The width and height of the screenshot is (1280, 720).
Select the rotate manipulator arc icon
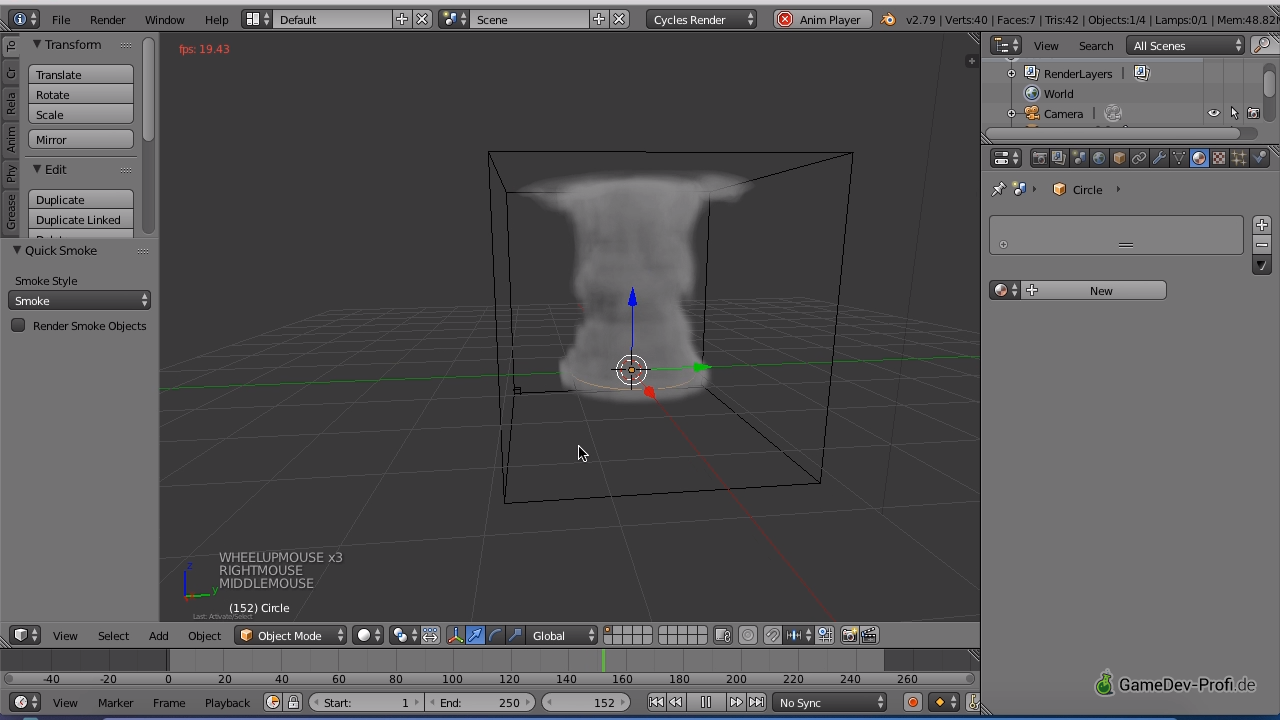coord(495,635)
